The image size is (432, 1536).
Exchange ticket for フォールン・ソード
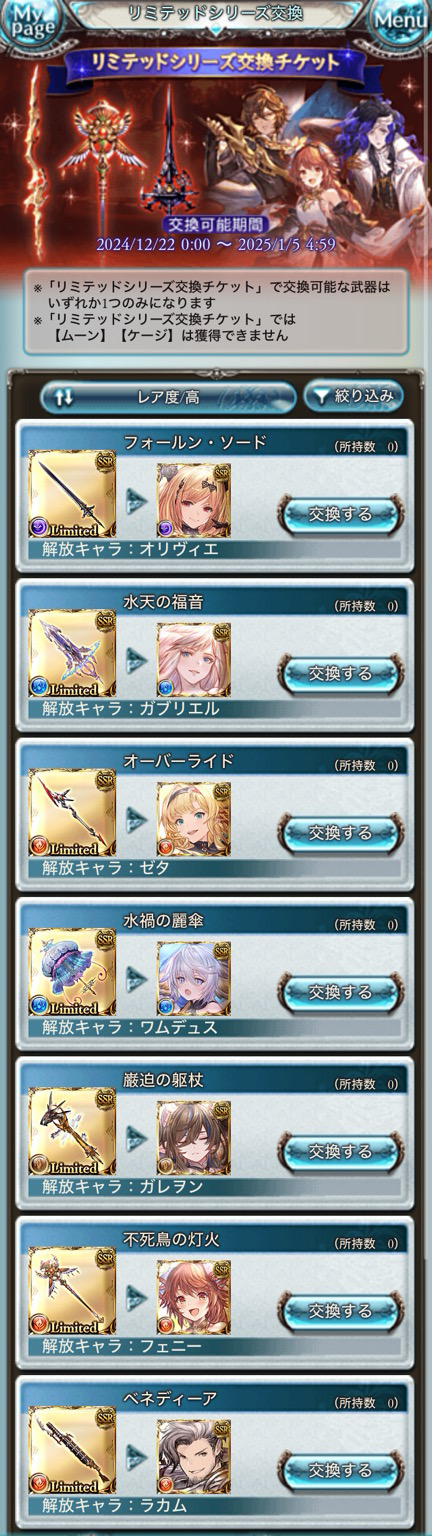click(x=340, y=514)
